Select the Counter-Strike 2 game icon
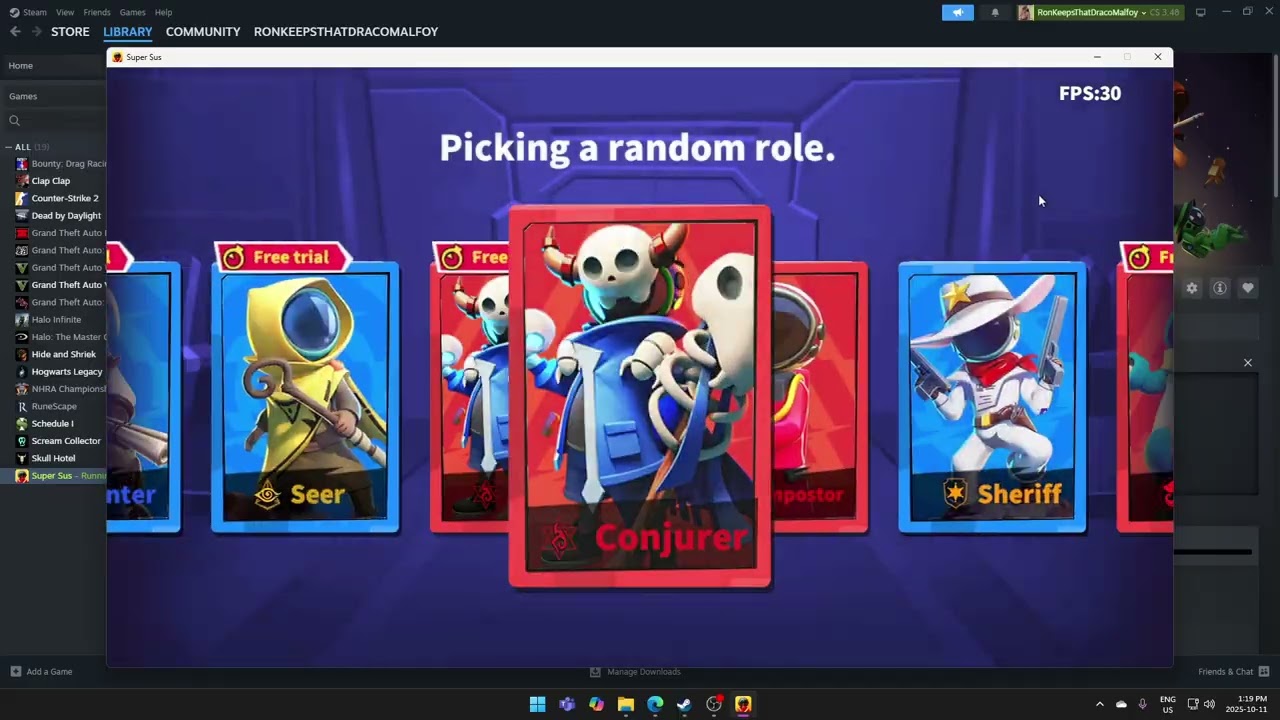The image size is (1280, 720). click(x=22, y=198)
